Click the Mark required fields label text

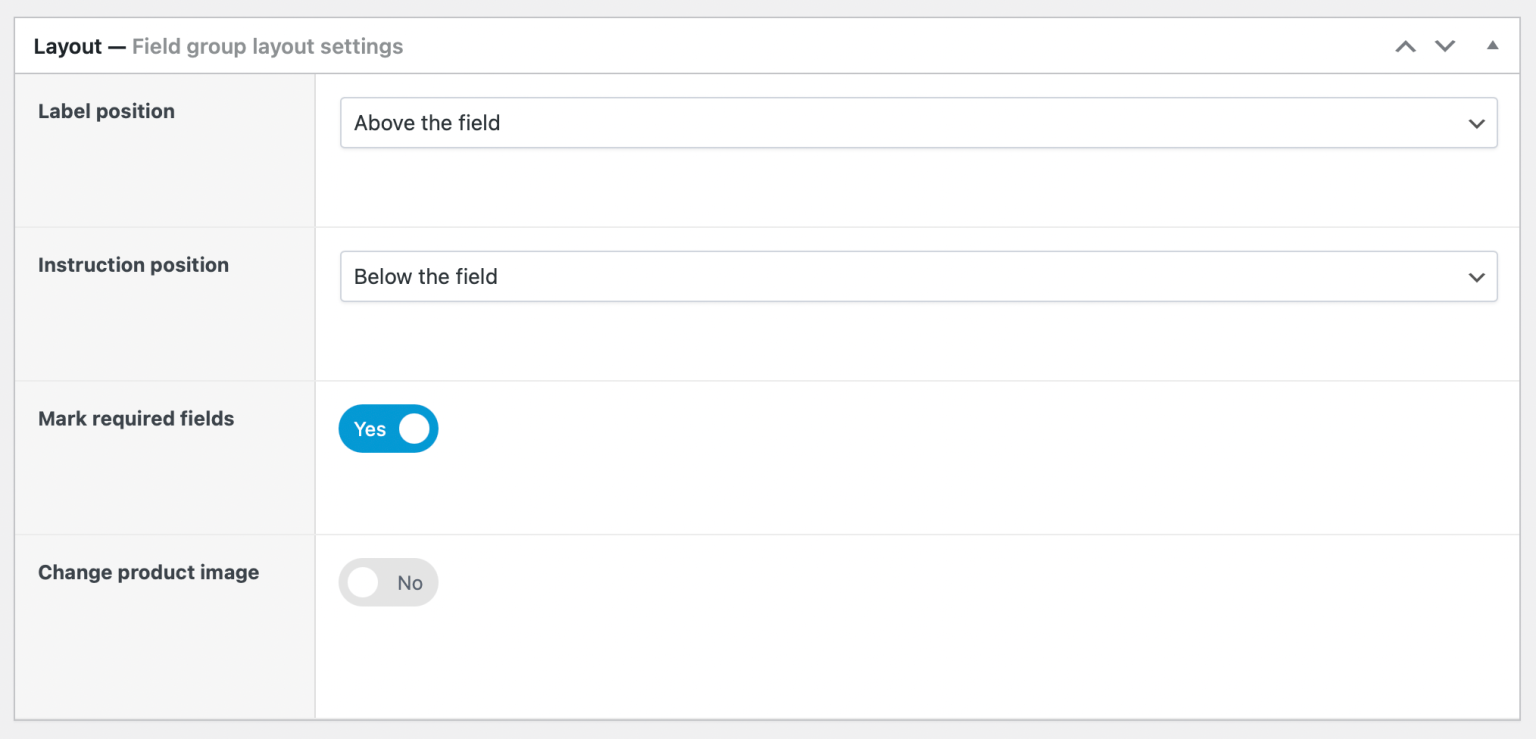pyautogui.click(x=136, y=418)
